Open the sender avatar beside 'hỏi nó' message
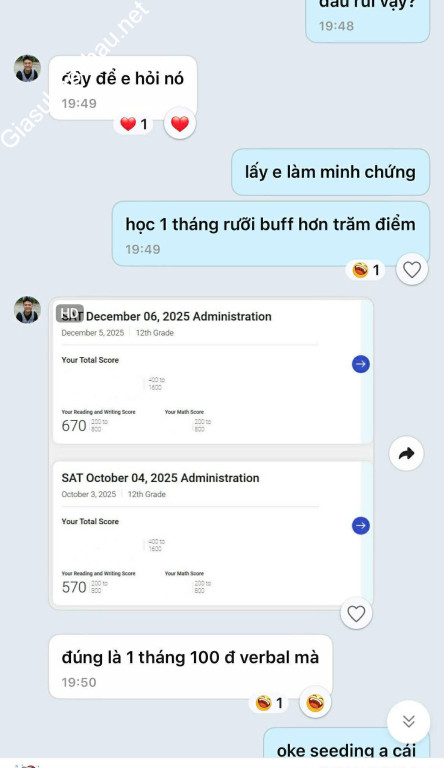This screenshot has width=444, height=768. [x=27, y=68]
